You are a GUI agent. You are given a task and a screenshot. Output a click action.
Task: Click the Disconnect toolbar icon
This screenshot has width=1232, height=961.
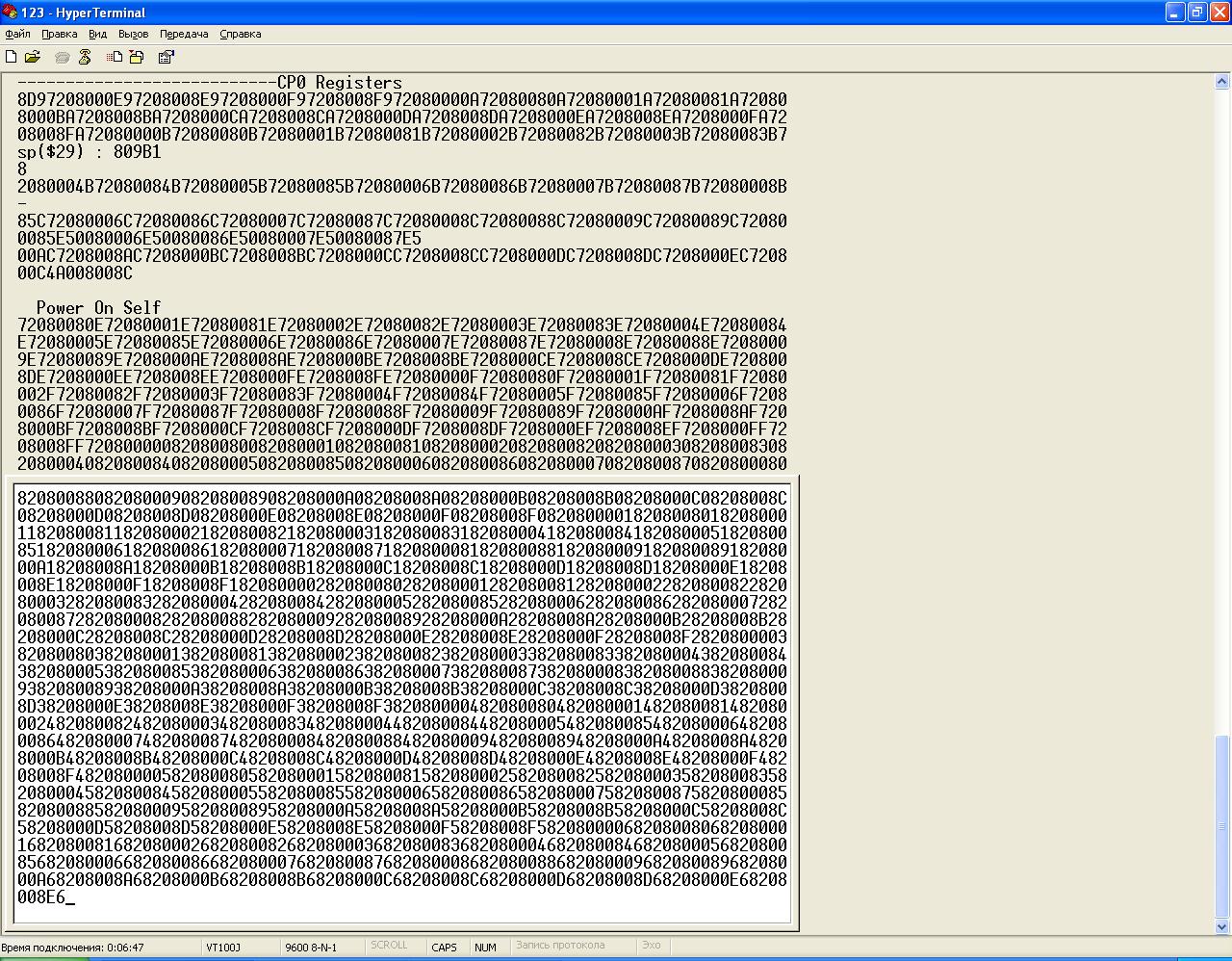click(85, 58)
